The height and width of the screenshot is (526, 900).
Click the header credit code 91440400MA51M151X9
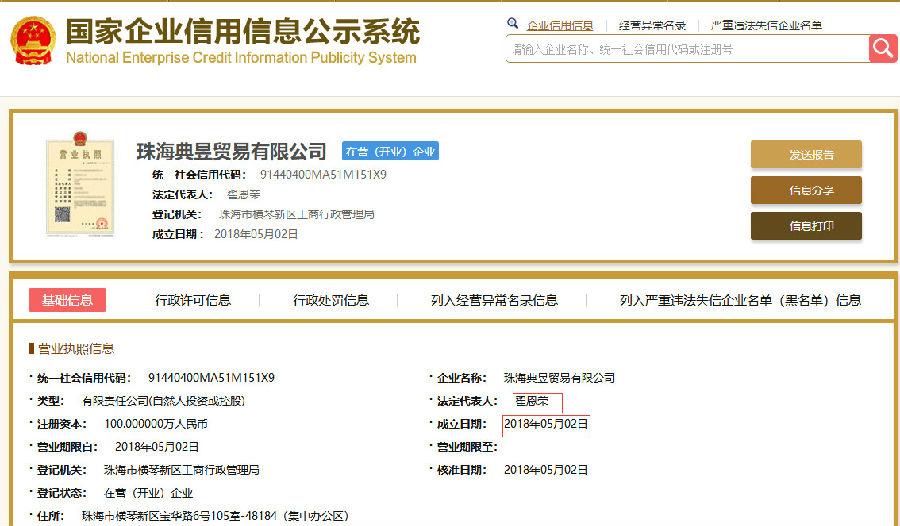coord(323,175)
